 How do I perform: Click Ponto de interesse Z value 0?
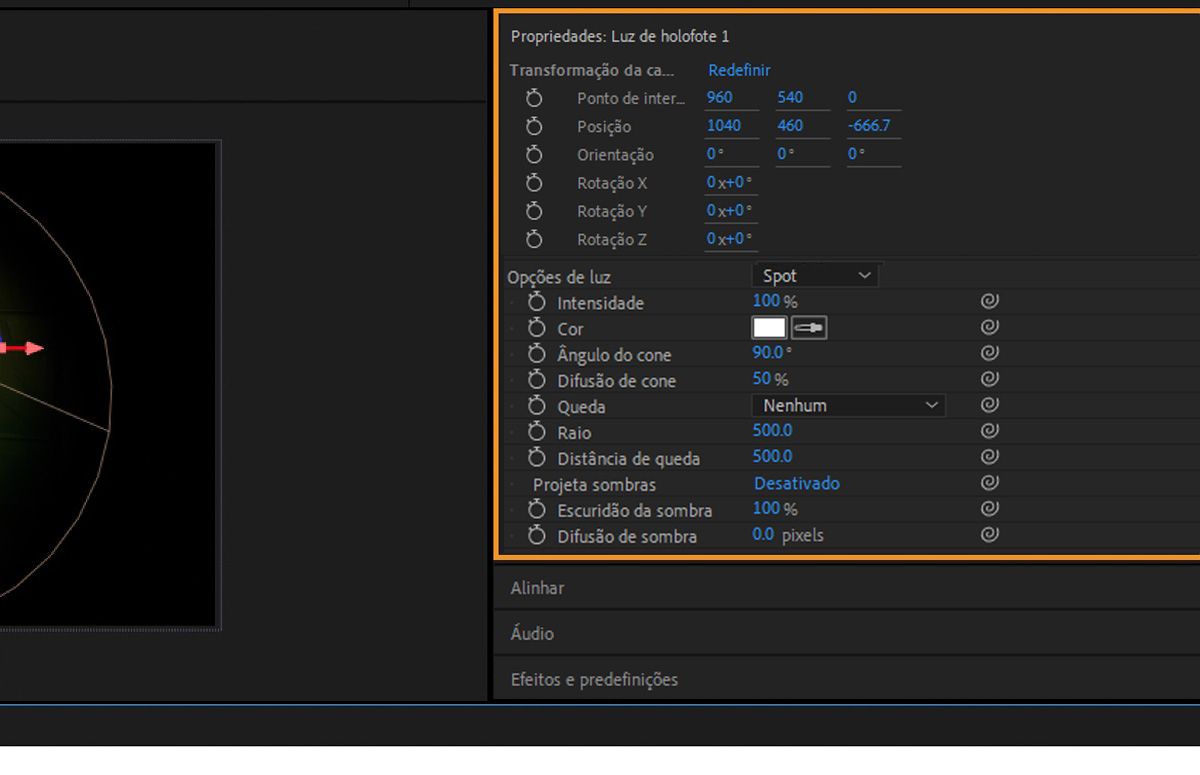point(852,97)
